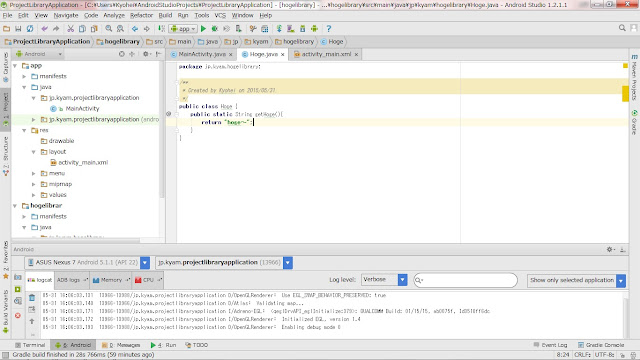Image resolution: width=640 pixels, height=360 pixels.
Task: Click the Redo toolbar arrow
Action: pos(56,29)
